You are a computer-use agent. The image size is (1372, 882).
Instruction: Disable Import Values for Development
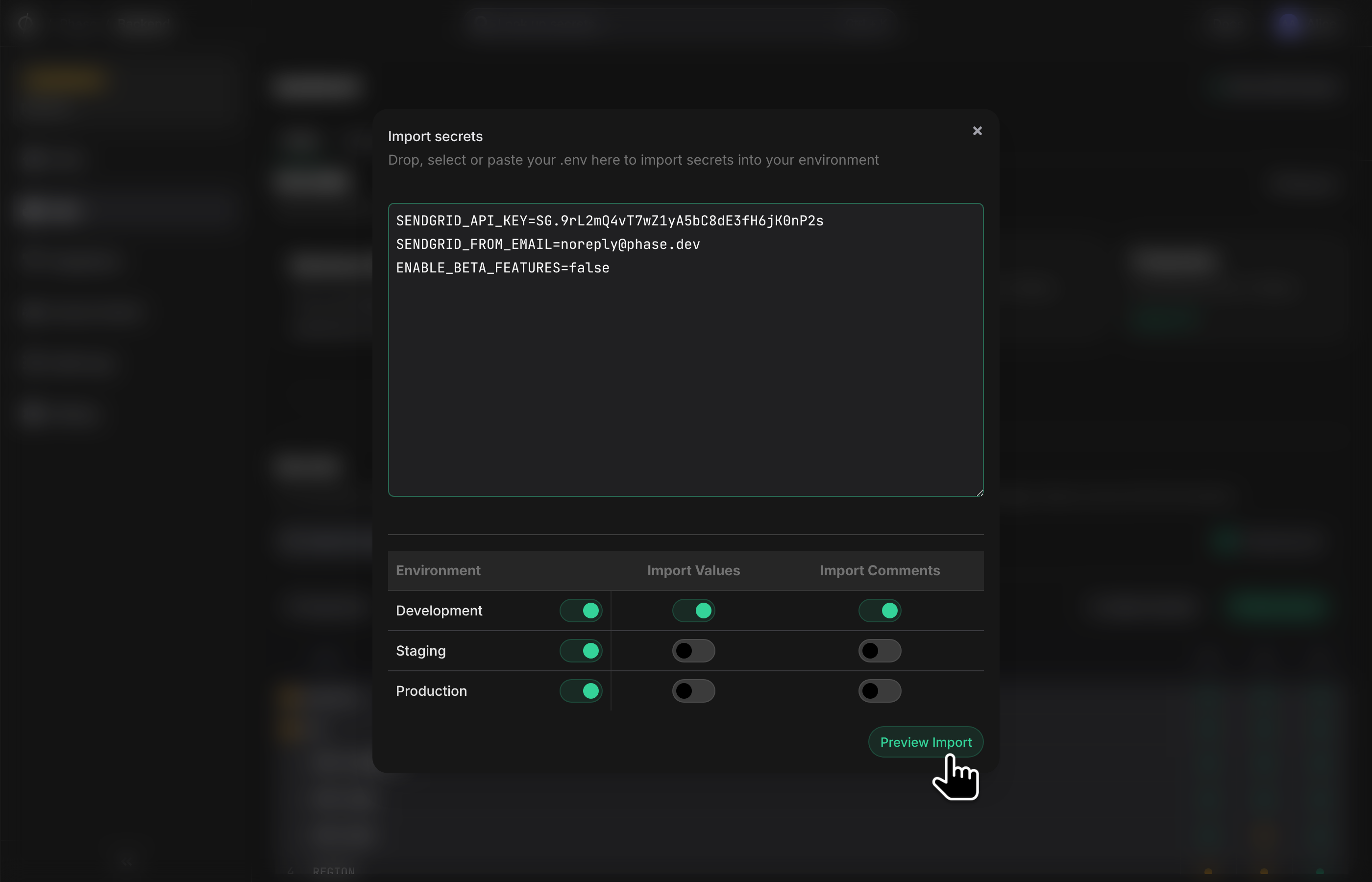click(693, 611)
